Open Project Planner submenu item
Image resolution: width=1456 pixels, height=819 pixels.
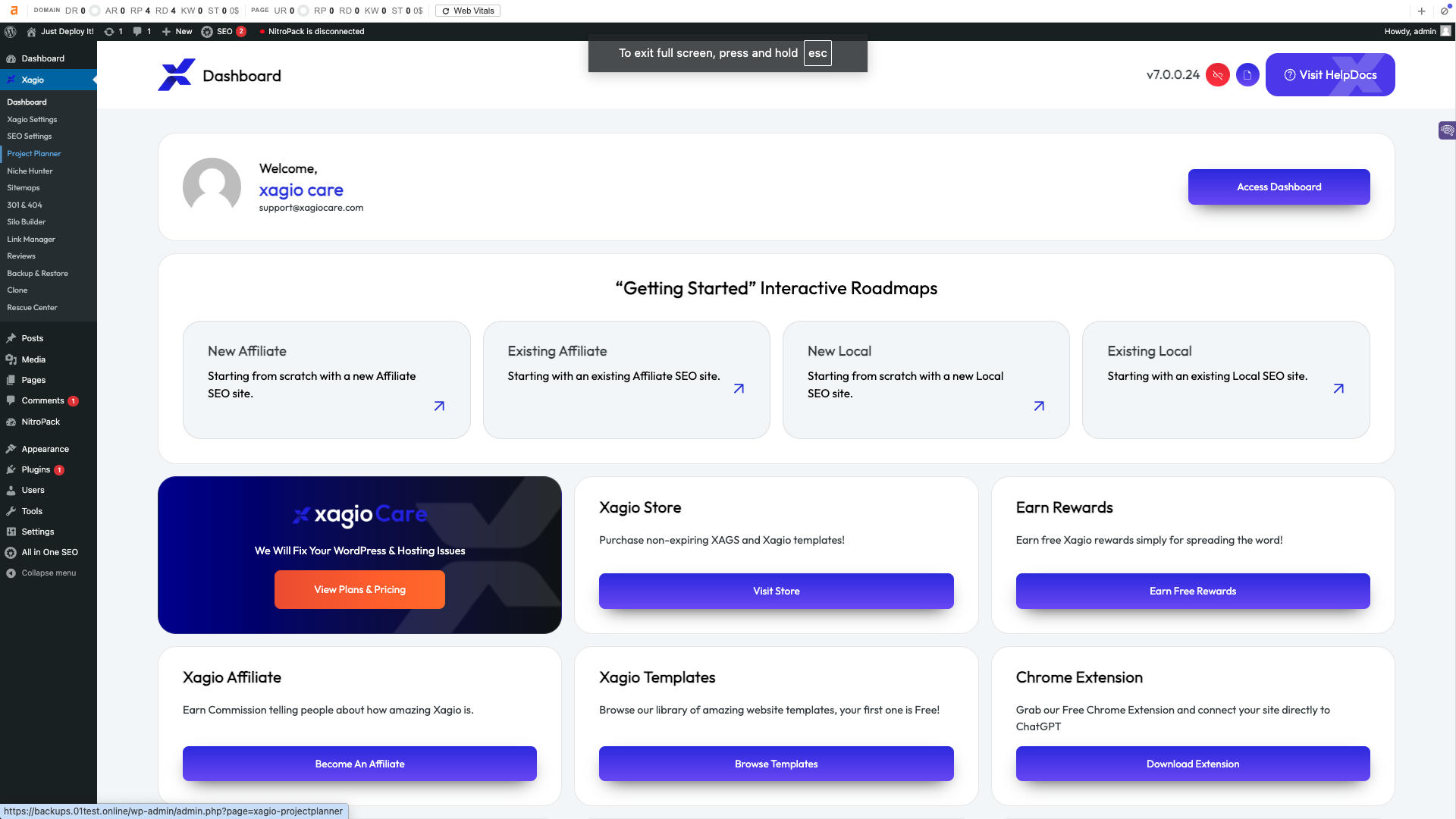pyautogui.click(x=34, y=153)
